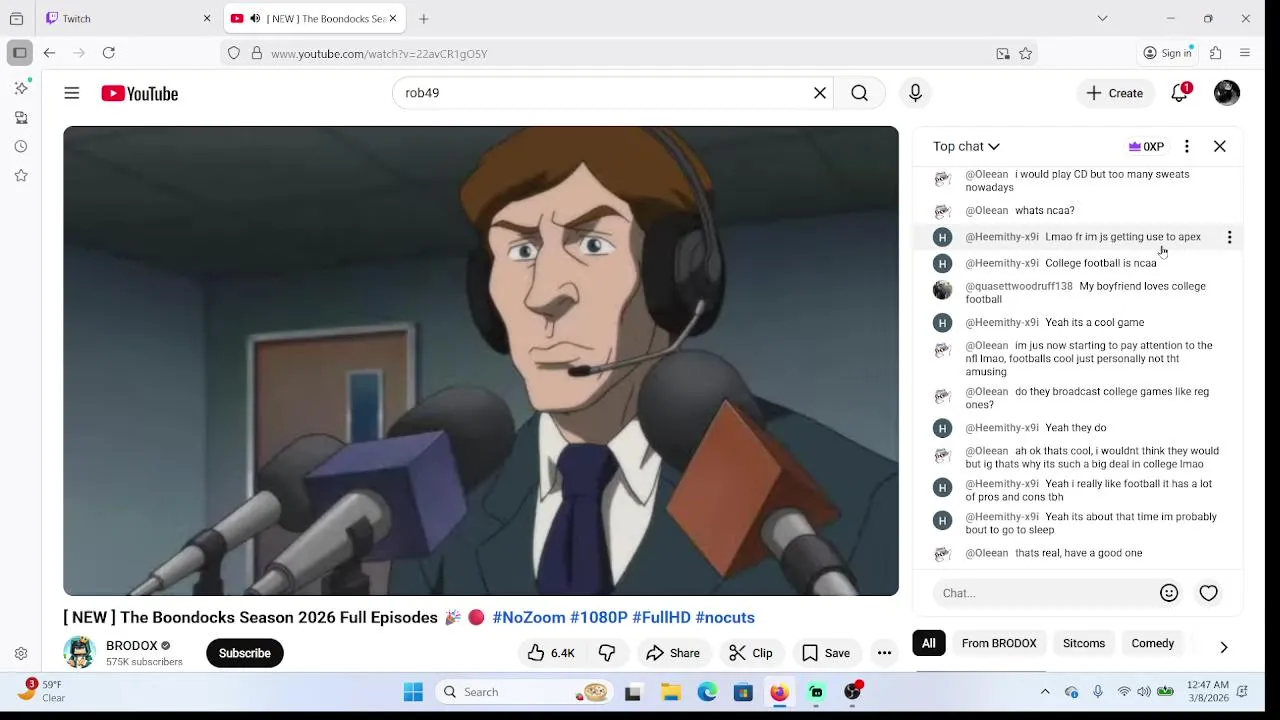
Task: Open synced tabs in Firefox sidebar
Action: tap(21, 117)
